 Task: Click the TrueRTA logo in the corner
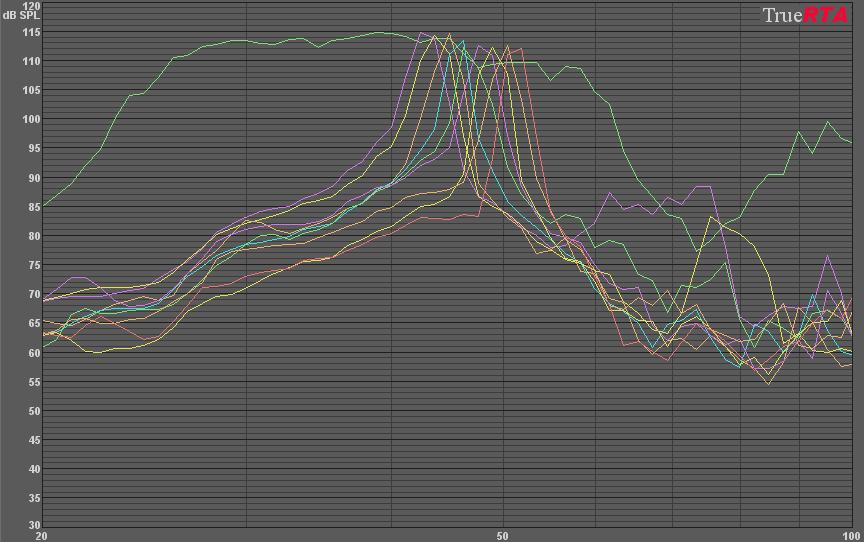point(805,15)
